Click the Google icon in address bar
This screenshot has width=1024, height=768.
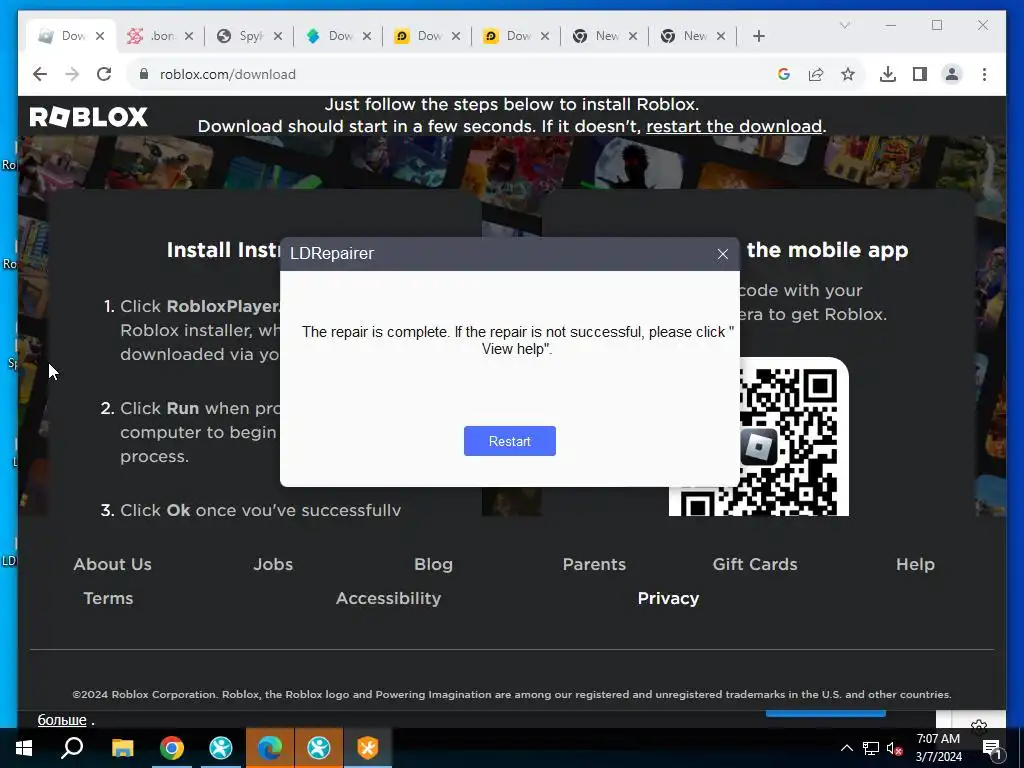tap(784, 74)
